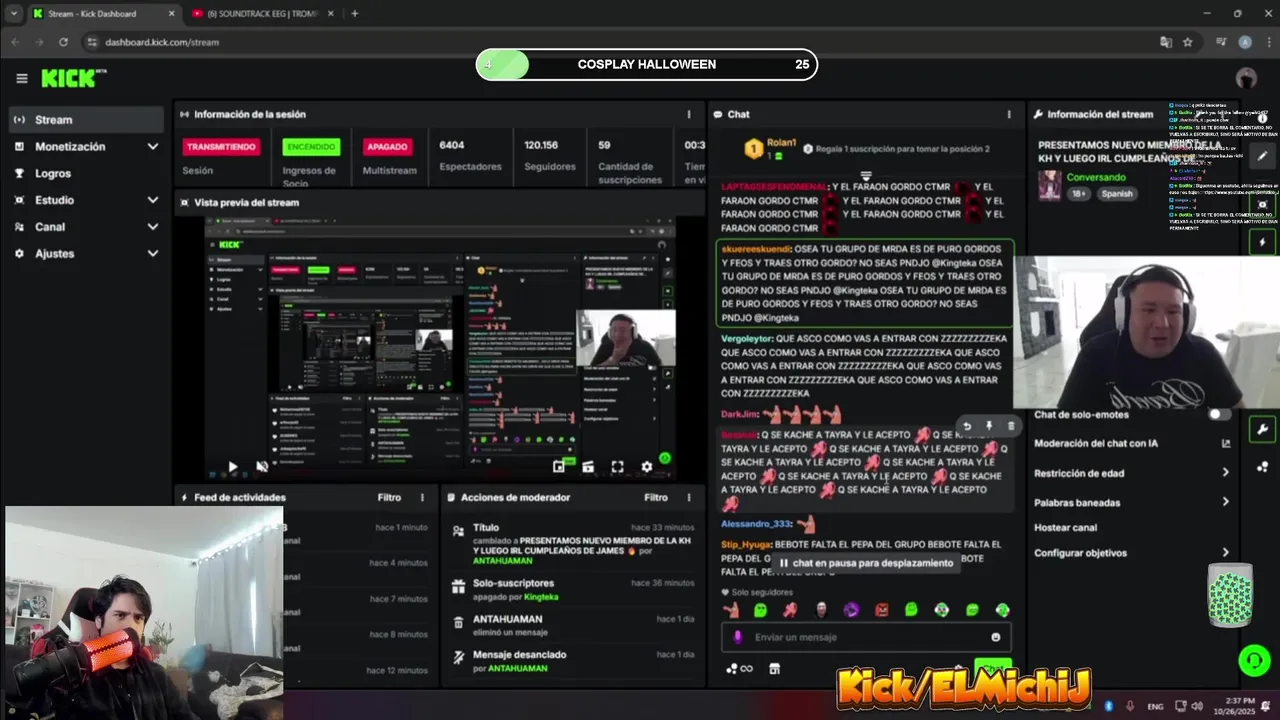Open Filtro in Feed de actividades
This screenshot has height=720, width=1280.
point(389,497)
